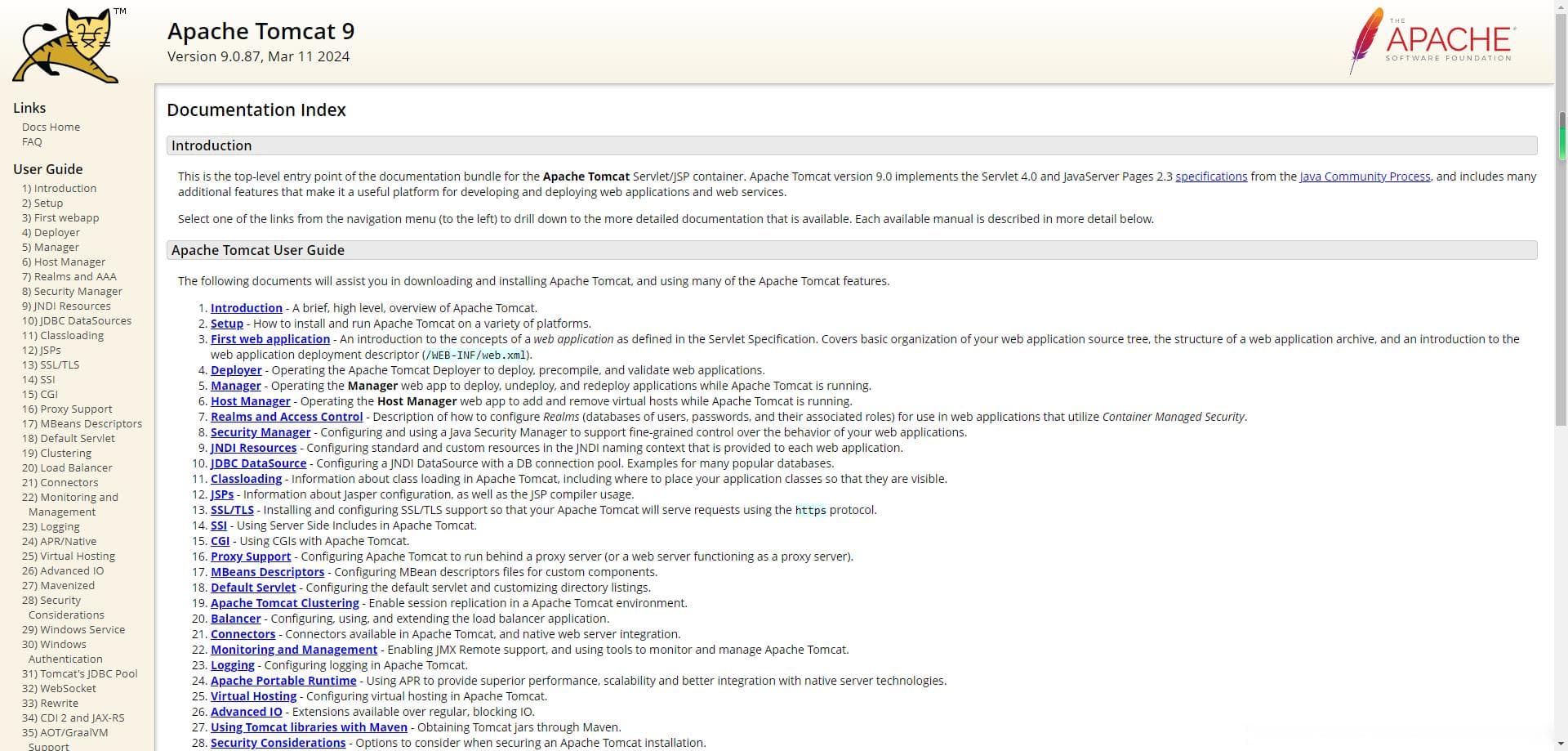Open the Deployer link in numbered list
The image size is (1568, 751).
236,370
